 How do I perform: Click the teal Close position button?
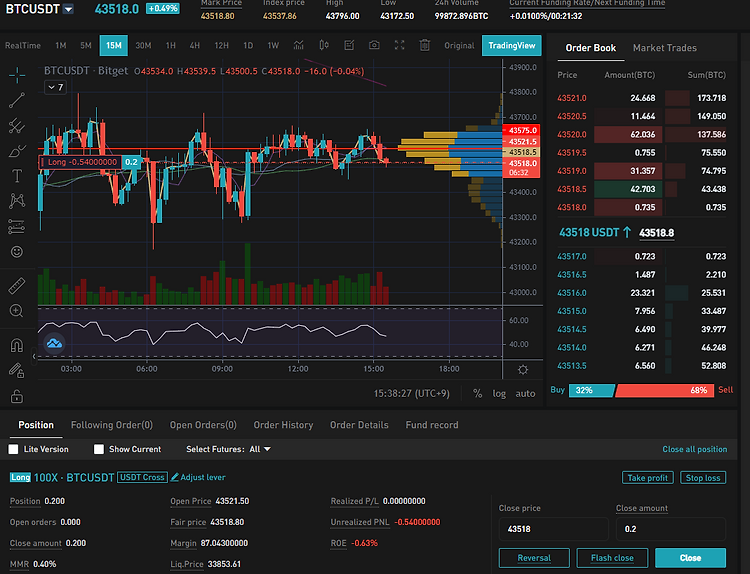pos(691,558)
